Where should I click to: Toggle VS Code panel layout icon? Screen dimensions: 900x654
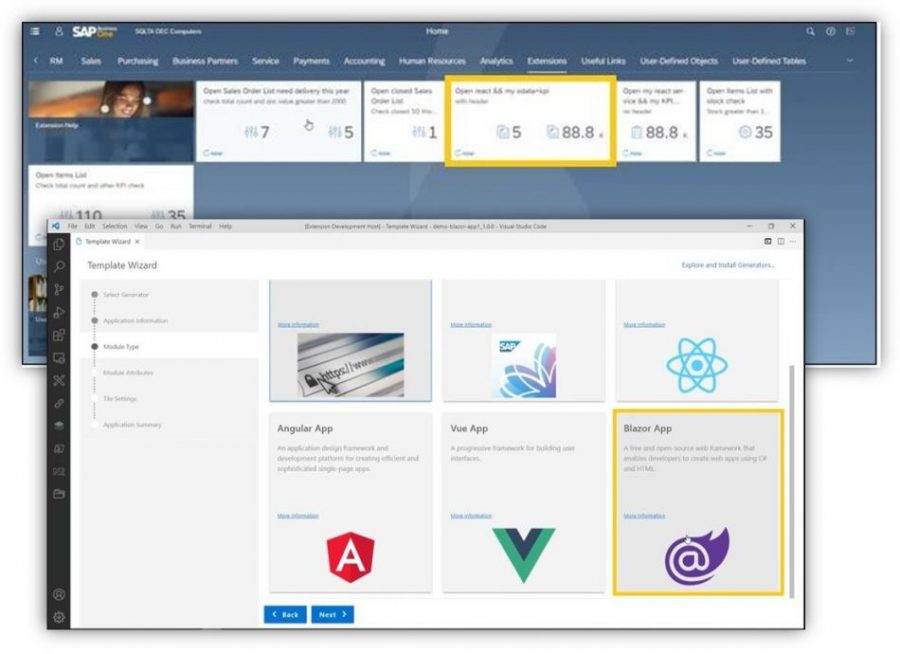pos(768,242)
